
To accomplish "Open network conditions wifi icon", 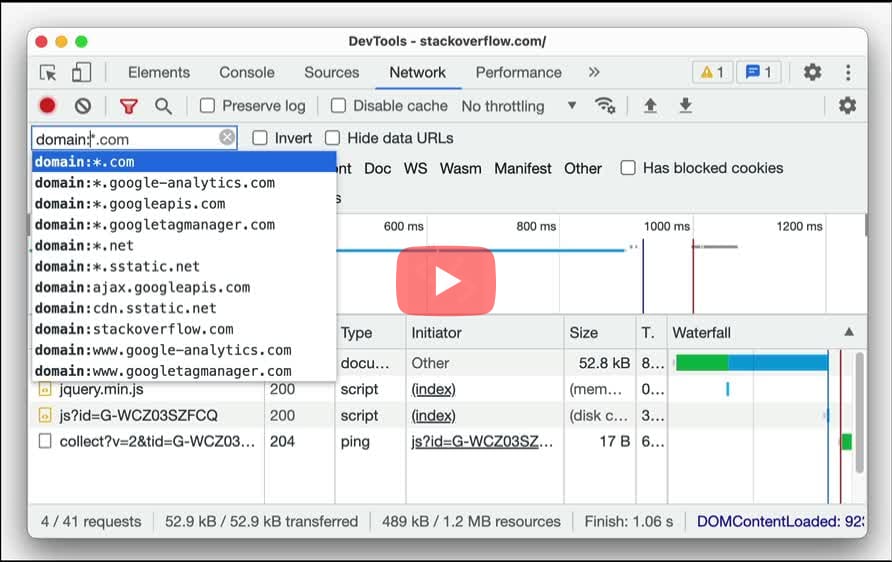I will [605, 106].
